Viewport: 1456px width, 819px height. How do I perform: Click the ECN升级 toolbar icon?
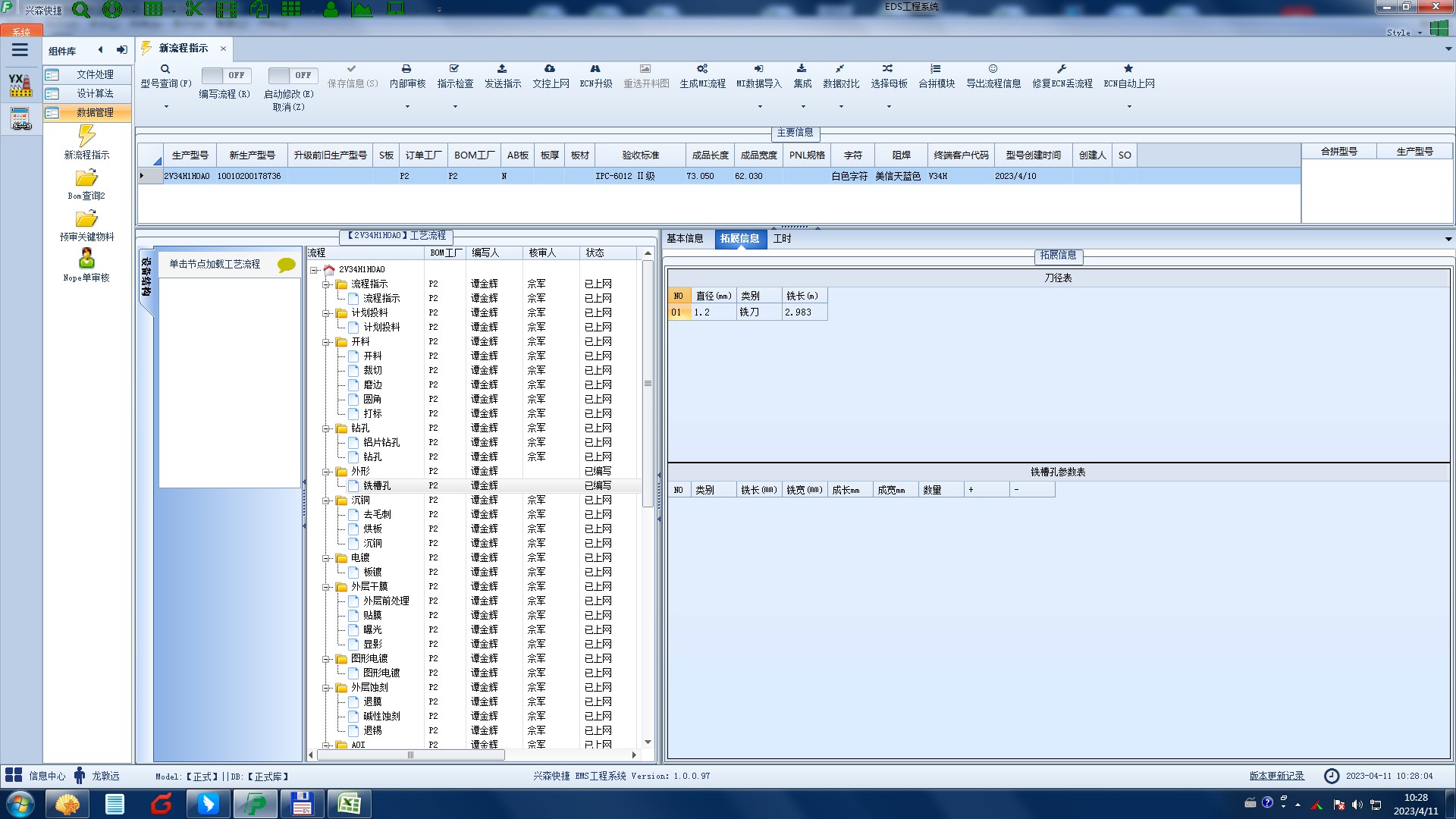coord(595,69)
